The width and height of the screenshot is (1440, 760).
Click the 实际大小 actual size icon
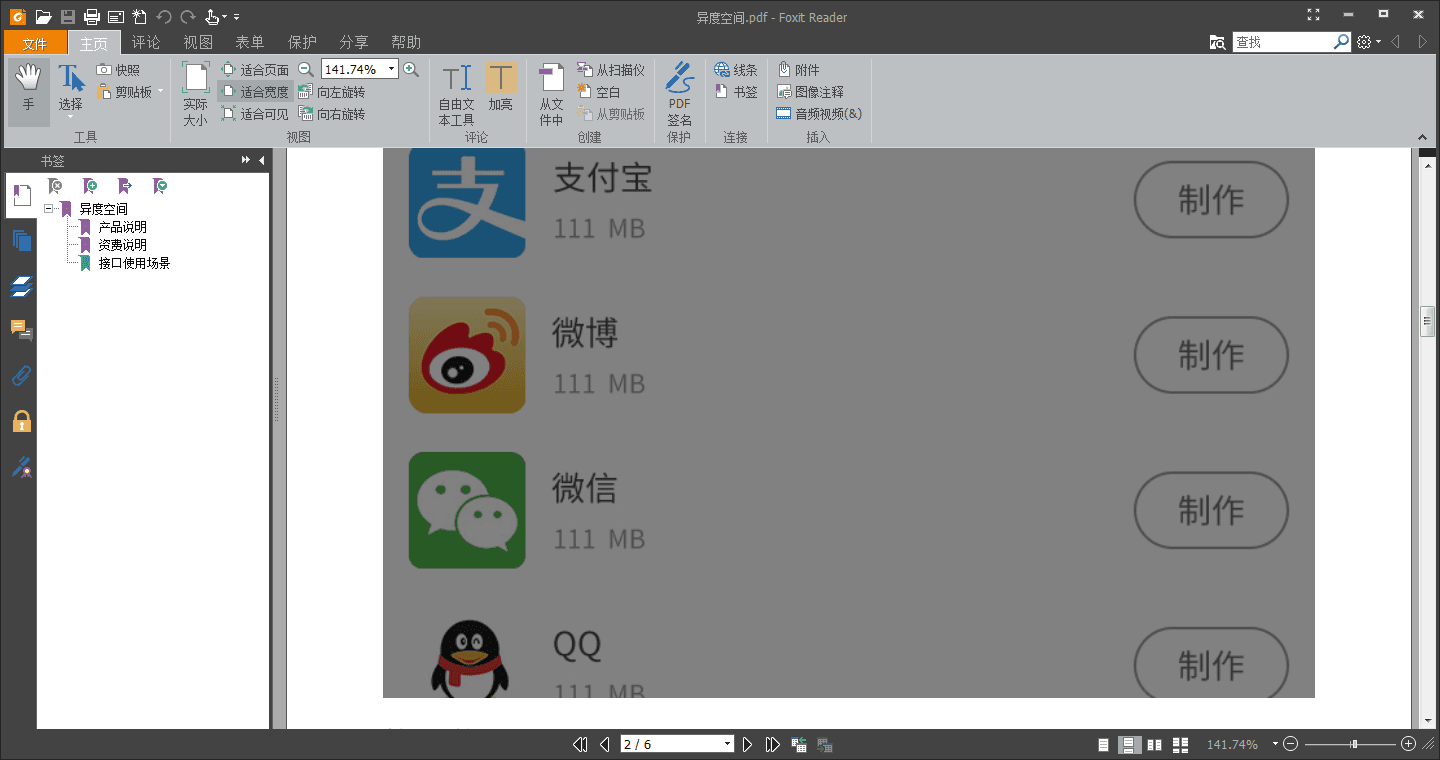click(195, 93)
